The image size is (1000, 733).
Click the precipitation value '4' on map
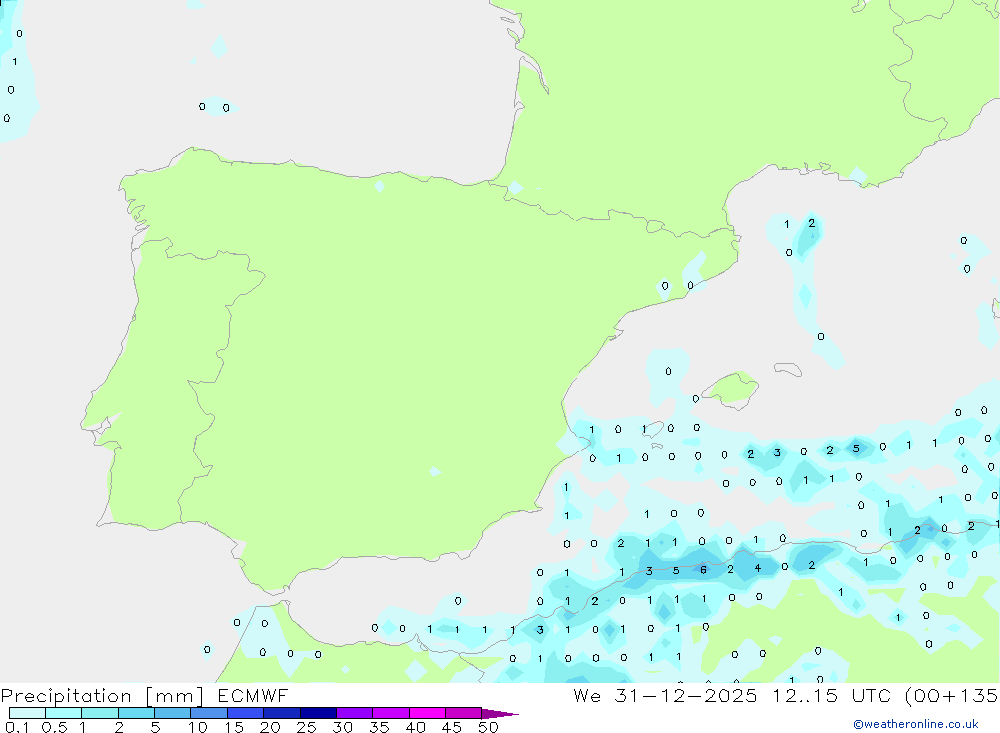coord(758,568)
